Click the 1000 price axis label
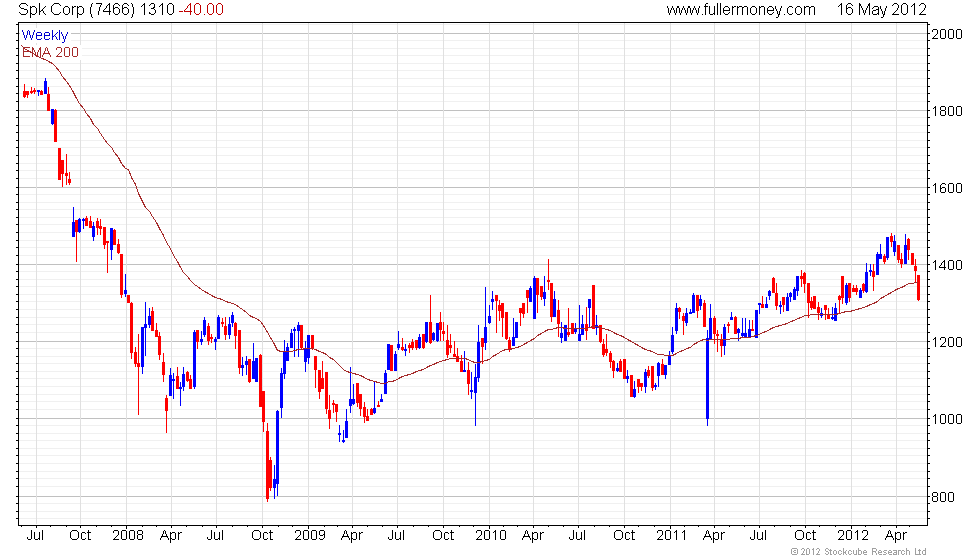 (x=947, y=419)
